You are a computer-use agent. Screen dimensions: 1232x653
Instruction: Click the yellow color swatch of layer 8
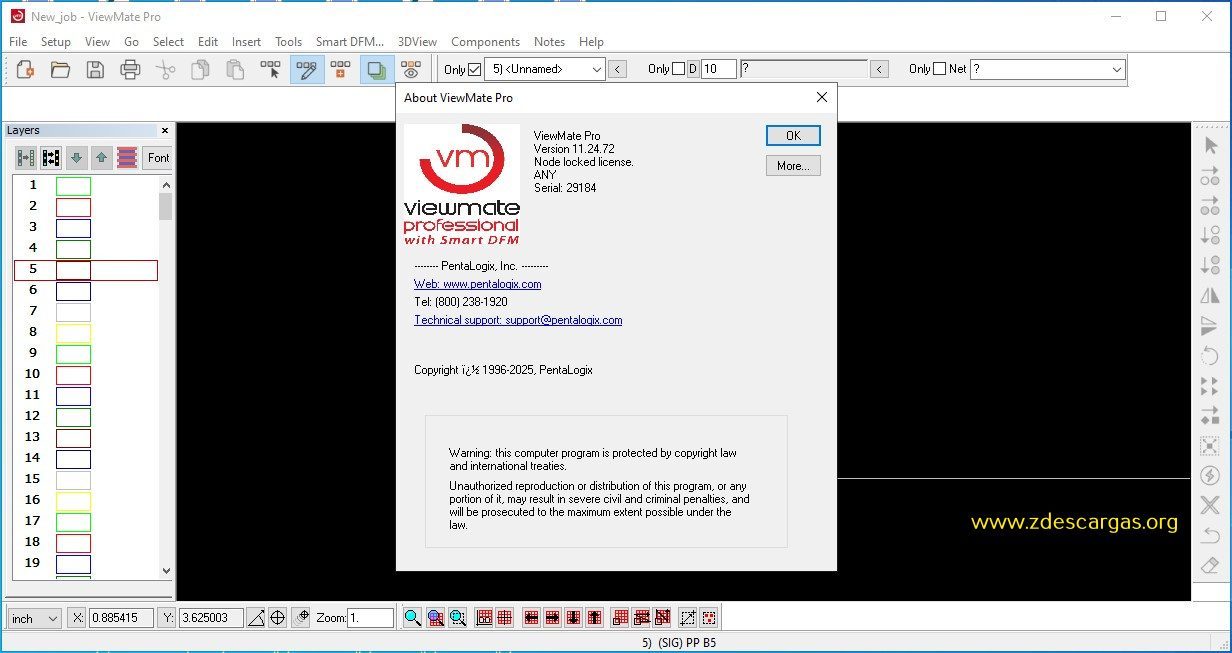[x=73, y=333]
